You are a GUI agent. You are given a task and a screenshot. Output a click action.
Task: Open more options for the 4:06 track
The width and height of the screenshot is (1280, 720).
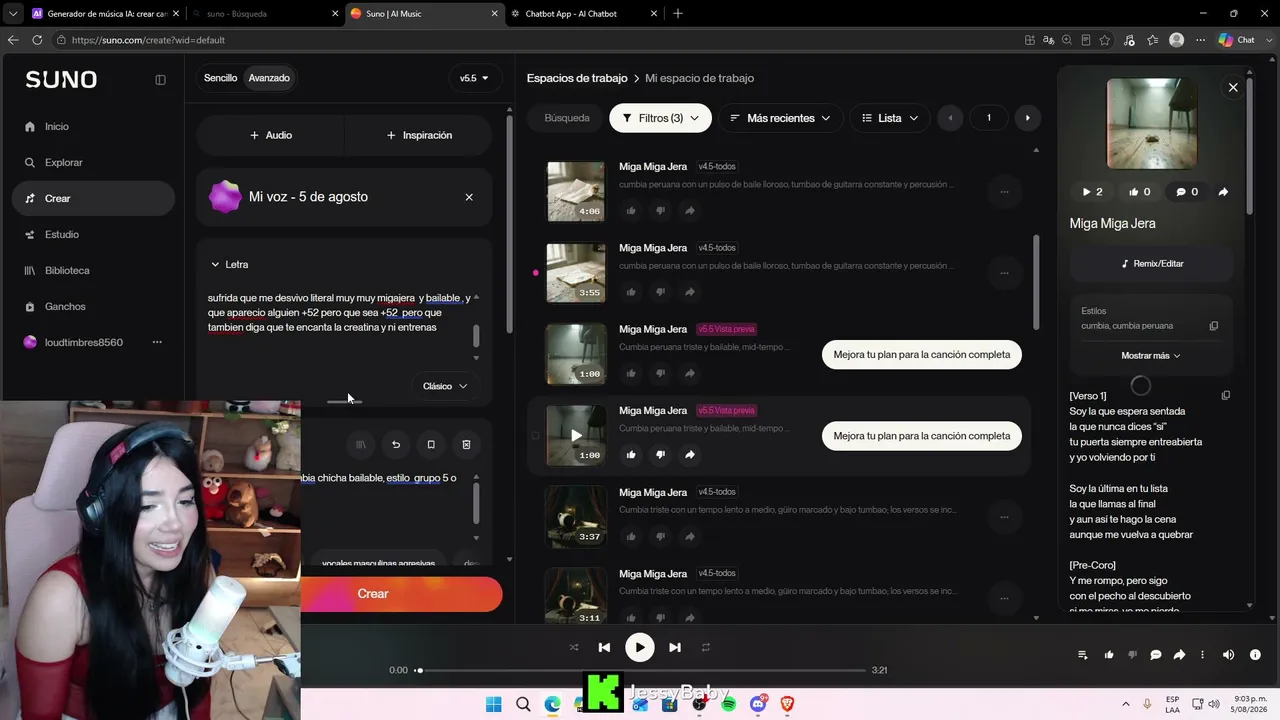(x=1004, y=191)
